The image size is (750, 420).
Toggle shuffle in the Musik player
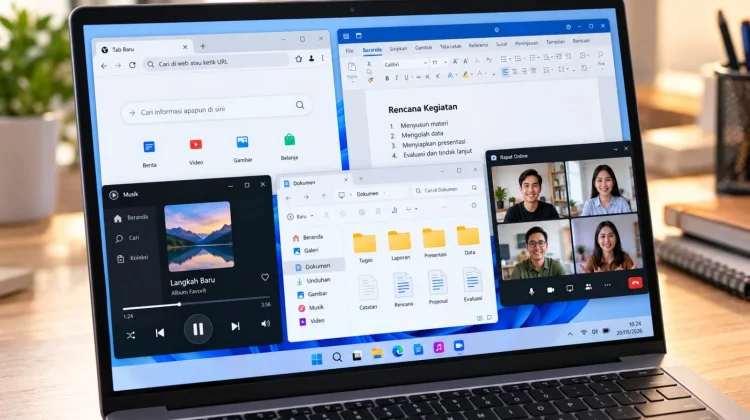coord(131,335)
